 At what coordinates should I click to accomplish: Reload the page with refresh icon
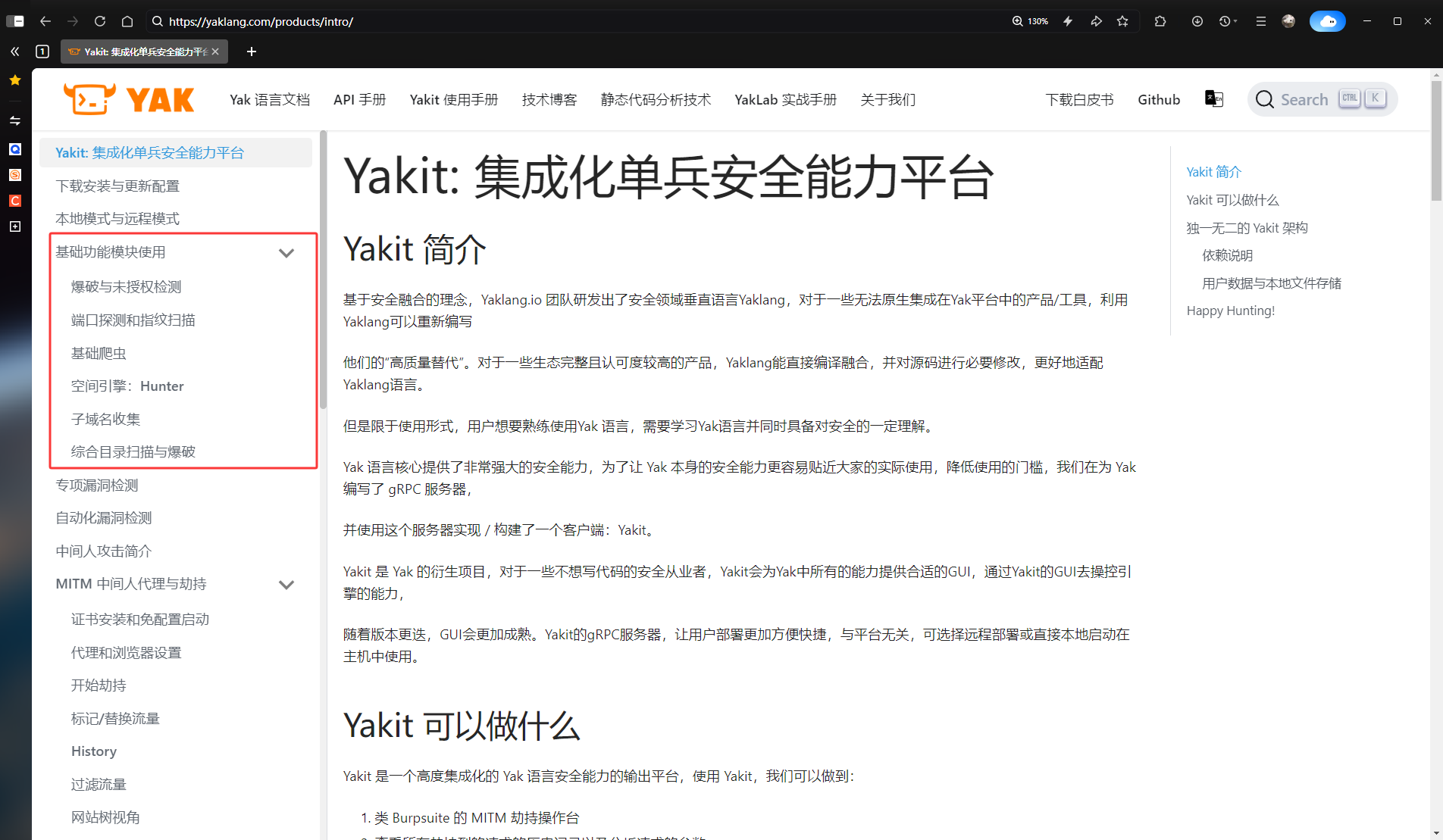100,21
